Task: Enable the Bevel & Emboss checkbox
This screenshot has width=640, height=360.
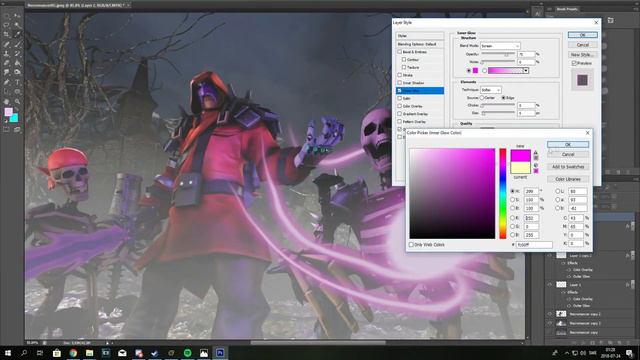Action: [400, 52]
